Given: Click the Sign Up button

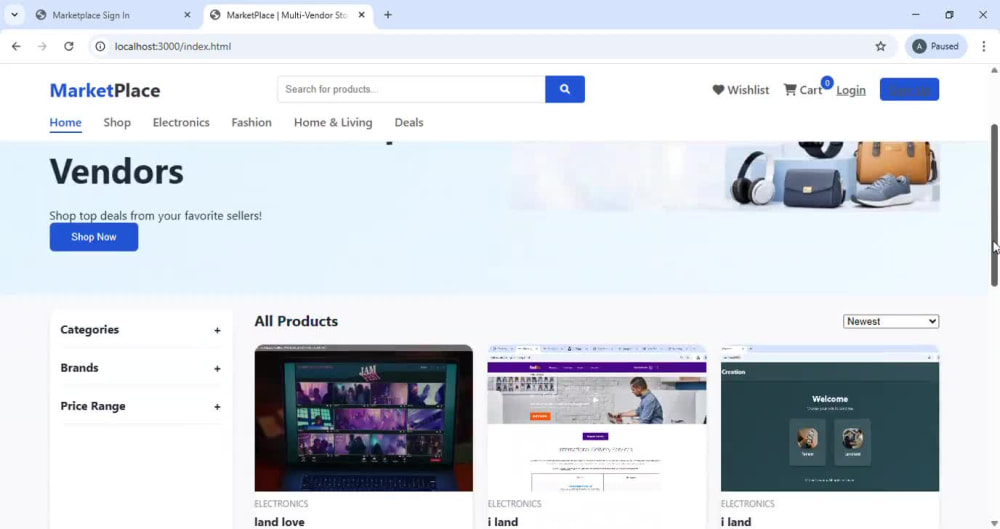Looking at the screenshot, I should [x=909, y=89].
